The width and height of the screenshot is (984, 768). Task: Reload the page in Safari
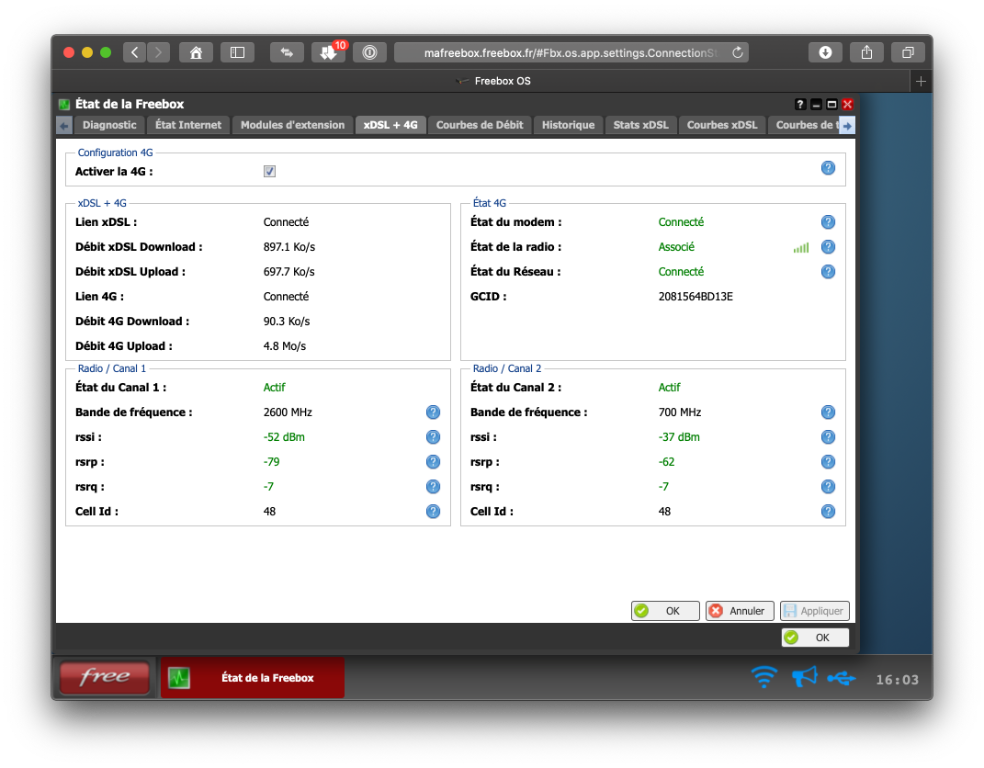(x=738, y=52)
